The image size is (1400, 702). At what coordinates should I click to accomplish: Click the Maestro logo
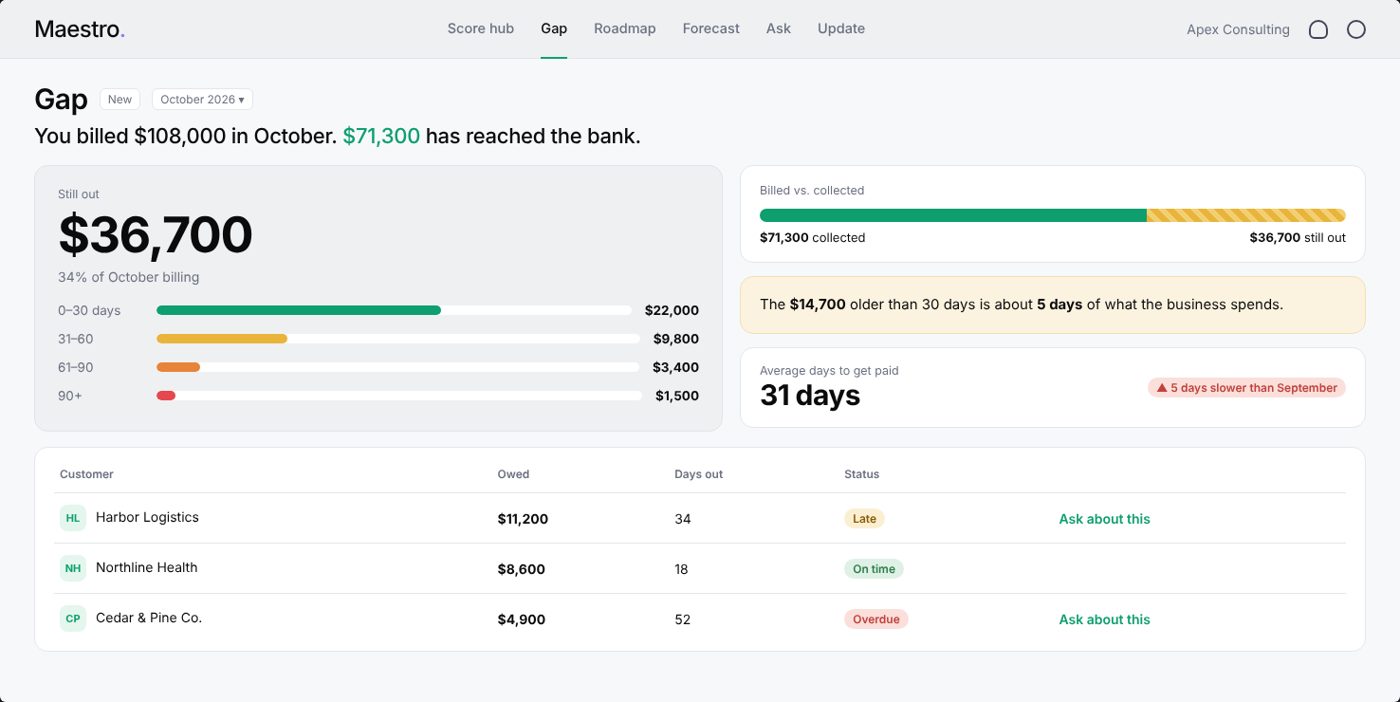80,29
